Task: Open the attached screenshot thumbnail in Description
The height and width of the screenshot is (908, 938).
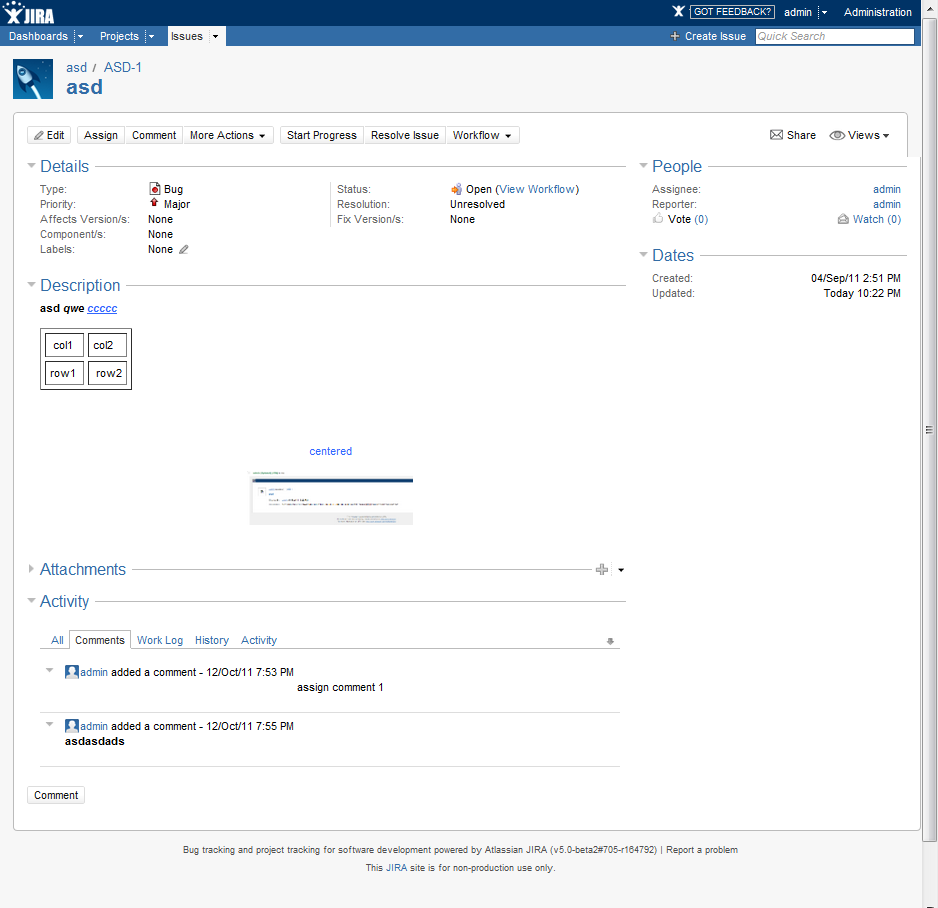Action: [331, 498]
